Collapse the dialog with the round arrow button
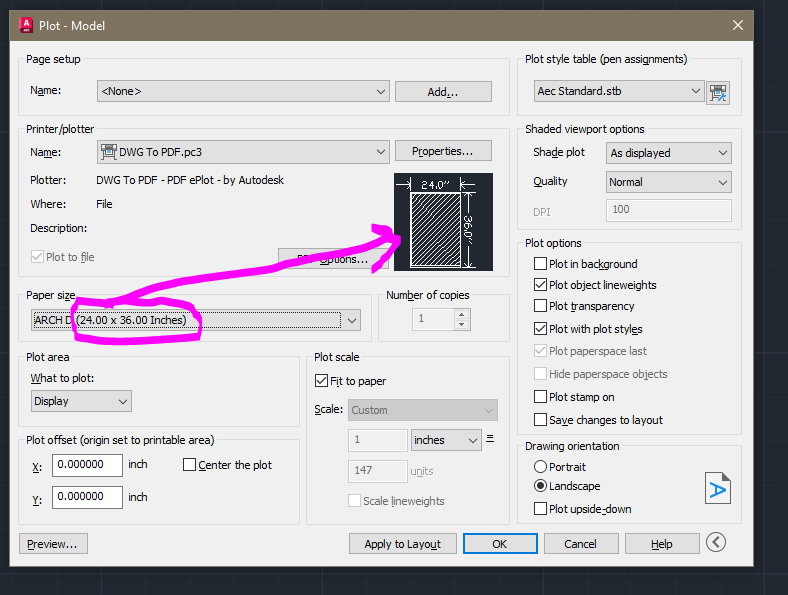 tap(716, 542)
